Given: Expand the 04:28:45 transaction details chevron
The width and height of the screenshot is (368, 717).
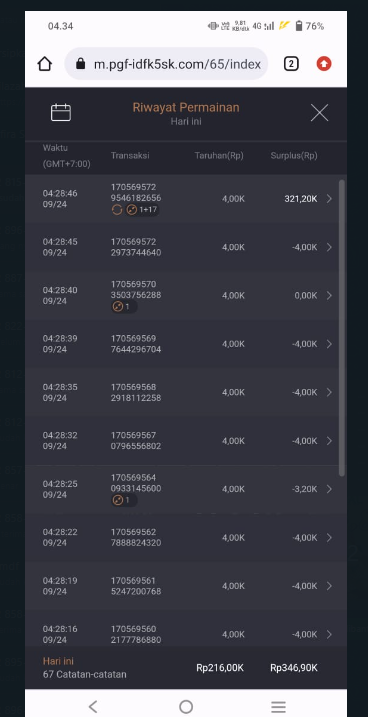Looking at the screenshot, I should pyautogui.click(x=329, y=247).
